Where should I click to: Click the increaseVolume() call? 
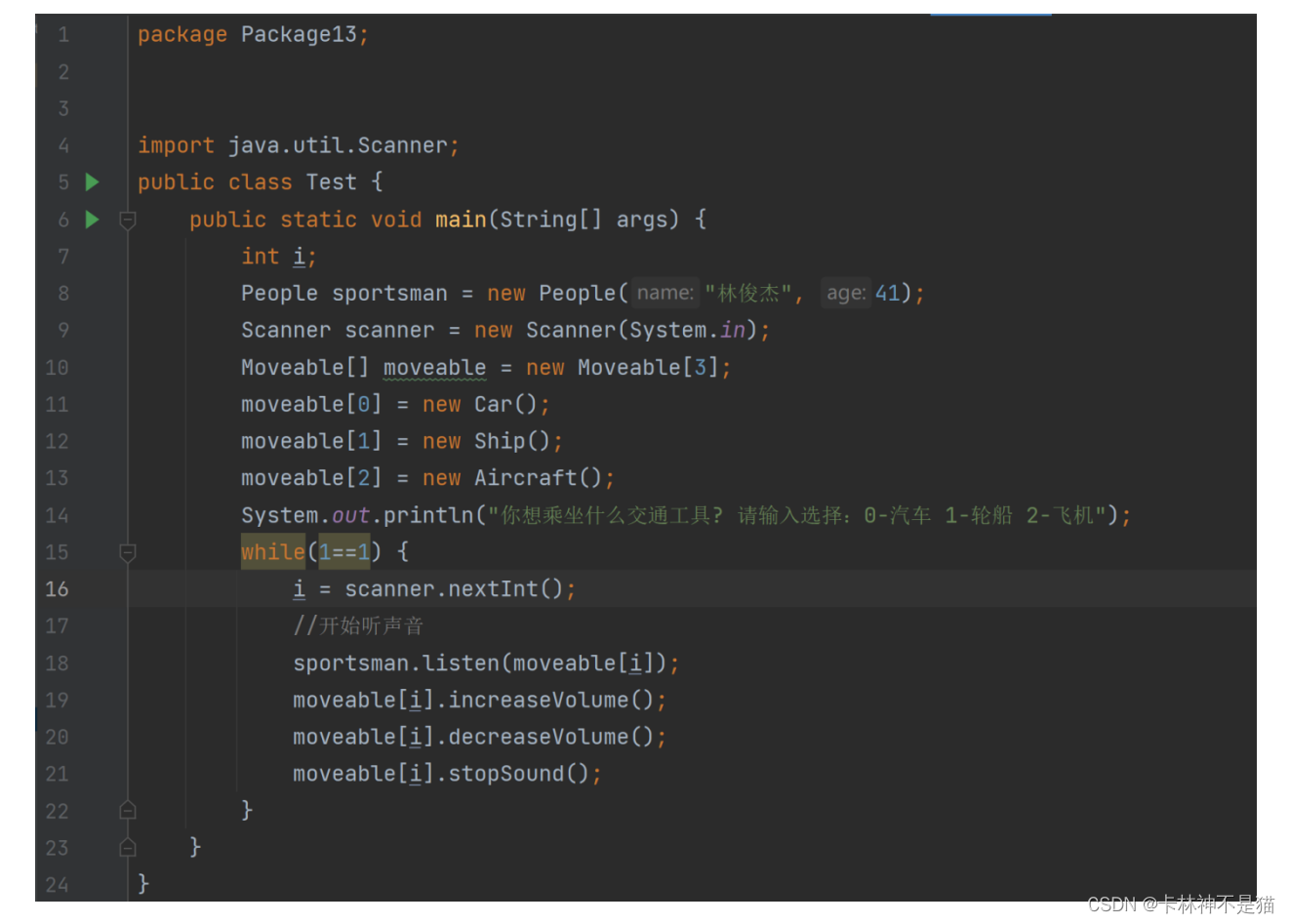pos(551,701)
